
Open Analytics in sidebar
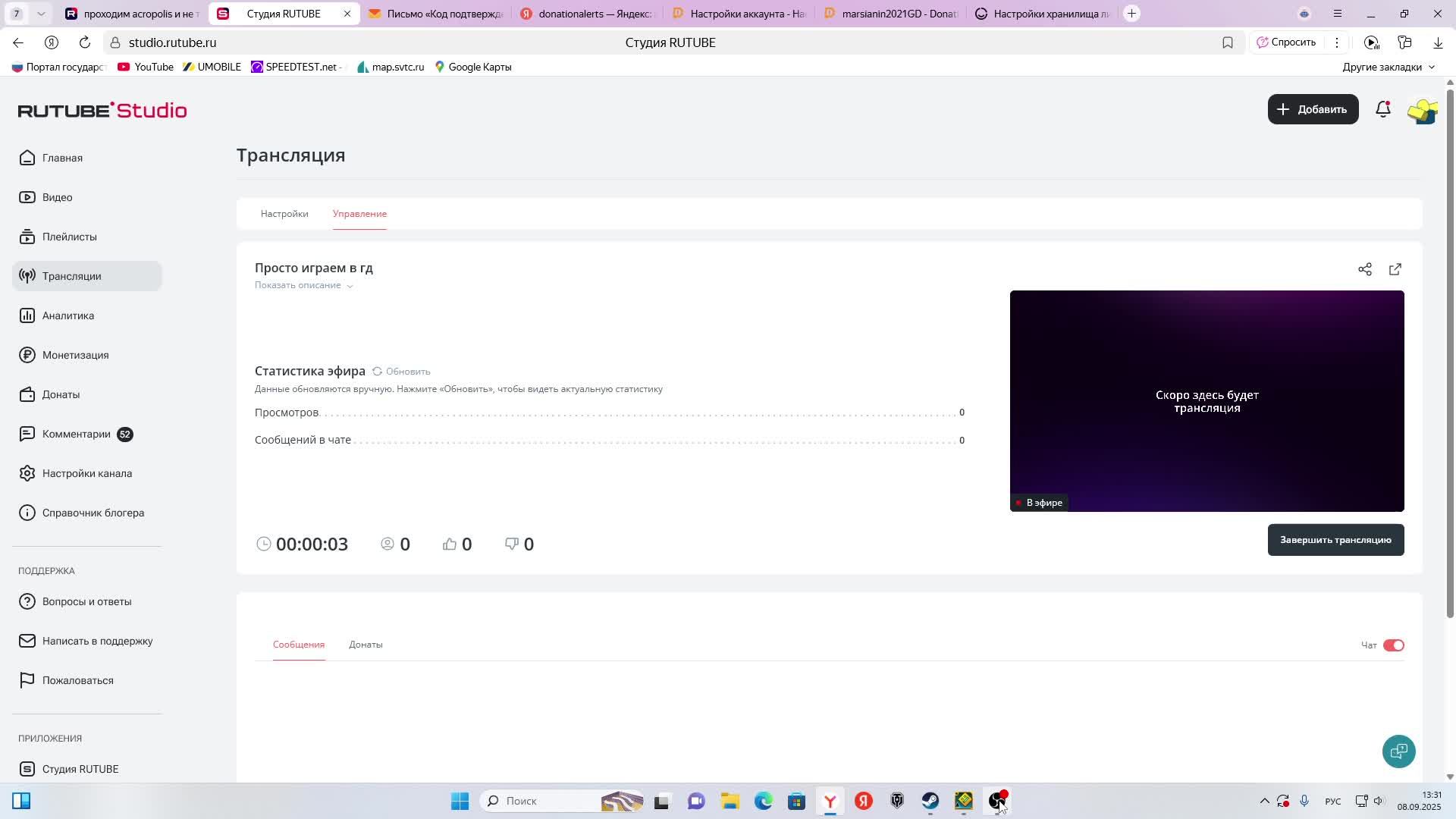(x=67, y=315)
